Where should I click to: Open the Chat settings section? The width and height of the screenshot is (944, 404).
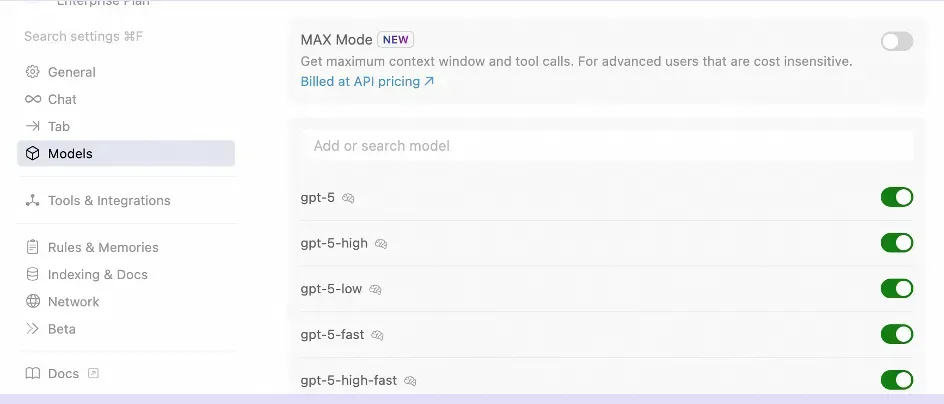pos(62,99)
